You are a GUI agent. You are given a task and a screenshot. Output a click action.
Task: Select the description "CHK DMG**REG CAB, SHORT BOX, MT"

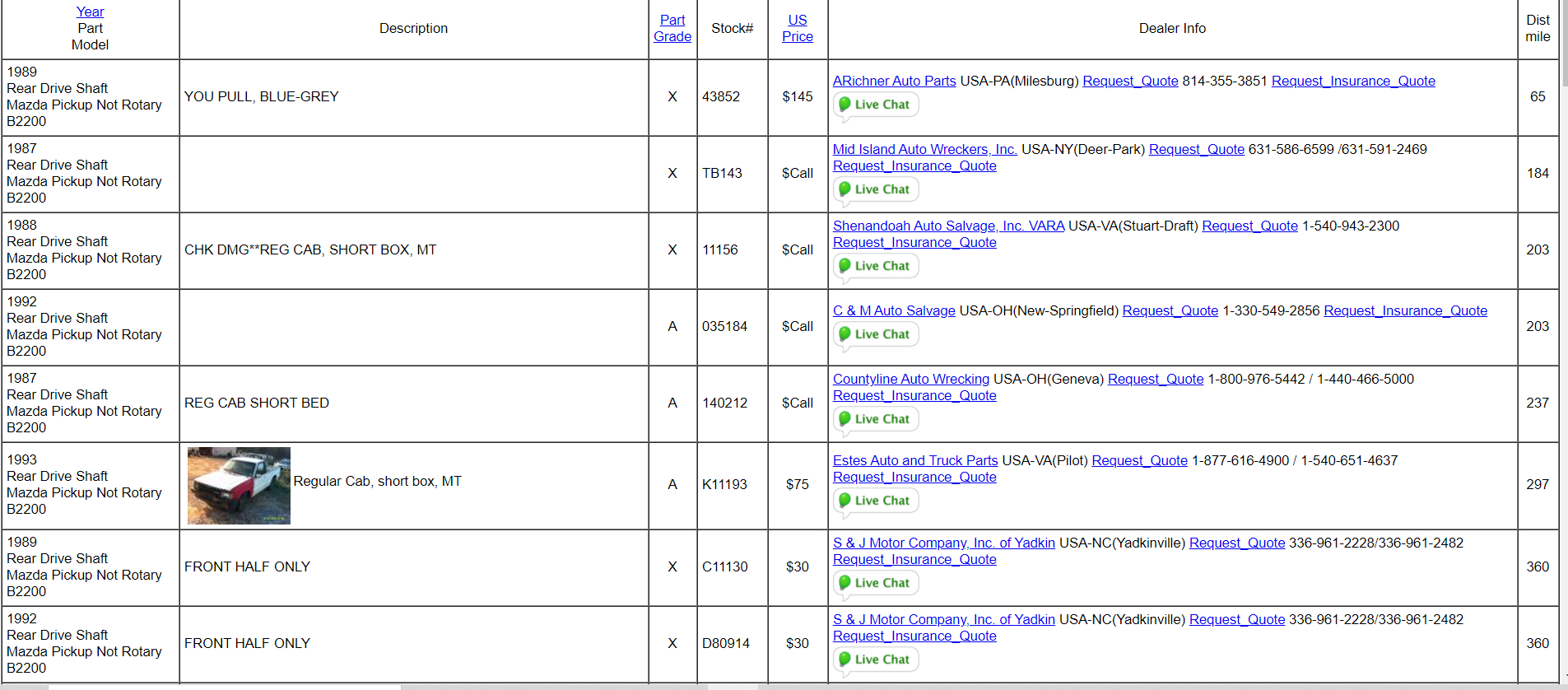pyautogui.click(x=310, y=249)
